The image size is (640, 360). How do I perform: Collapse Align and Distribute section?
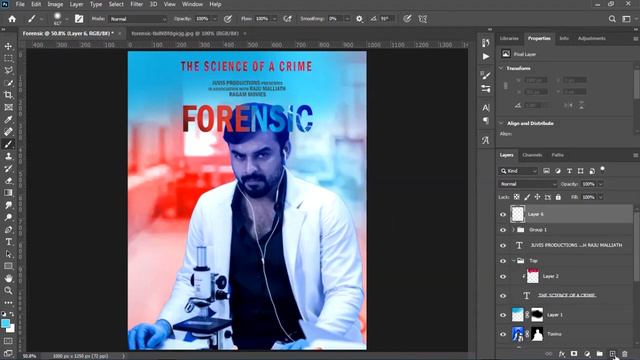point(501,123)
